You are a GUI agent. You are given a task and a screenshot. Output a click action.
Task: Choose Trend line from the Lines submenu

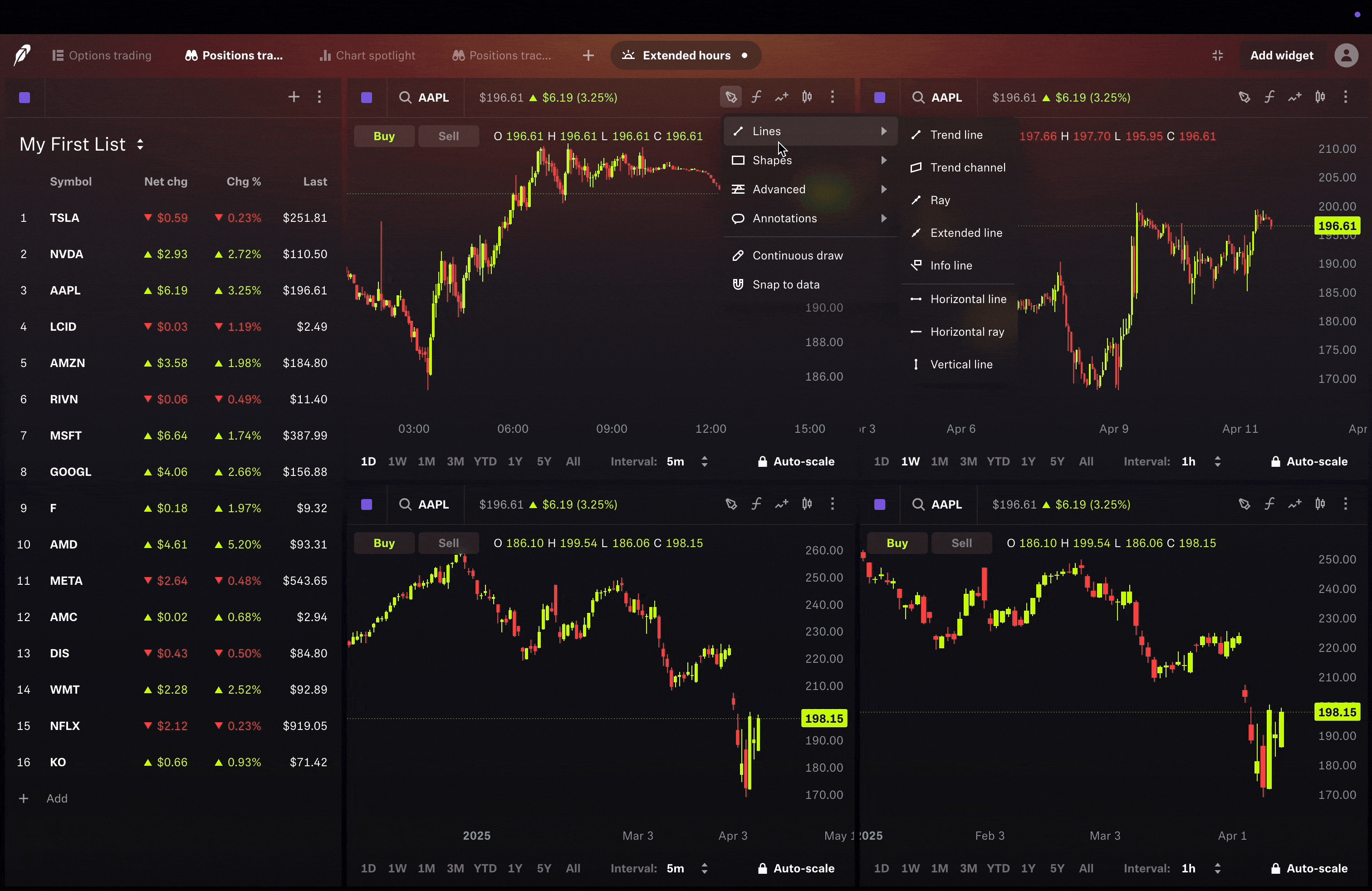pos(959,135)
